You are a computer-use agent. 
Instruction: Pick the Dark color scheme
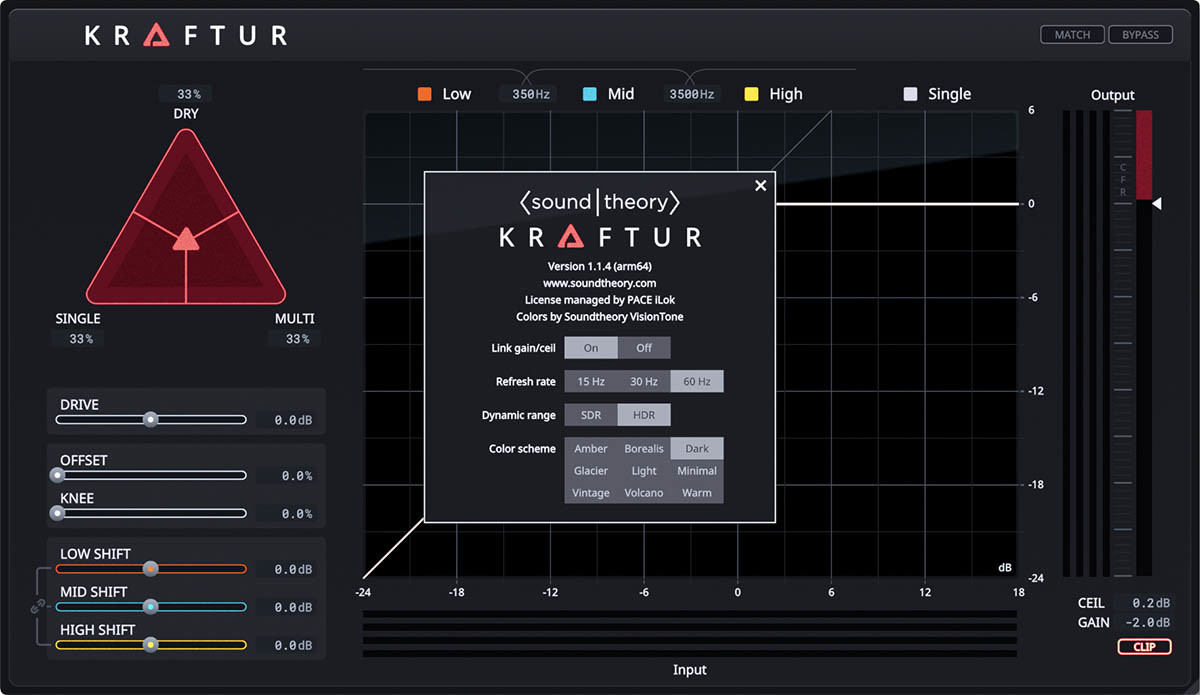[697, 449]
